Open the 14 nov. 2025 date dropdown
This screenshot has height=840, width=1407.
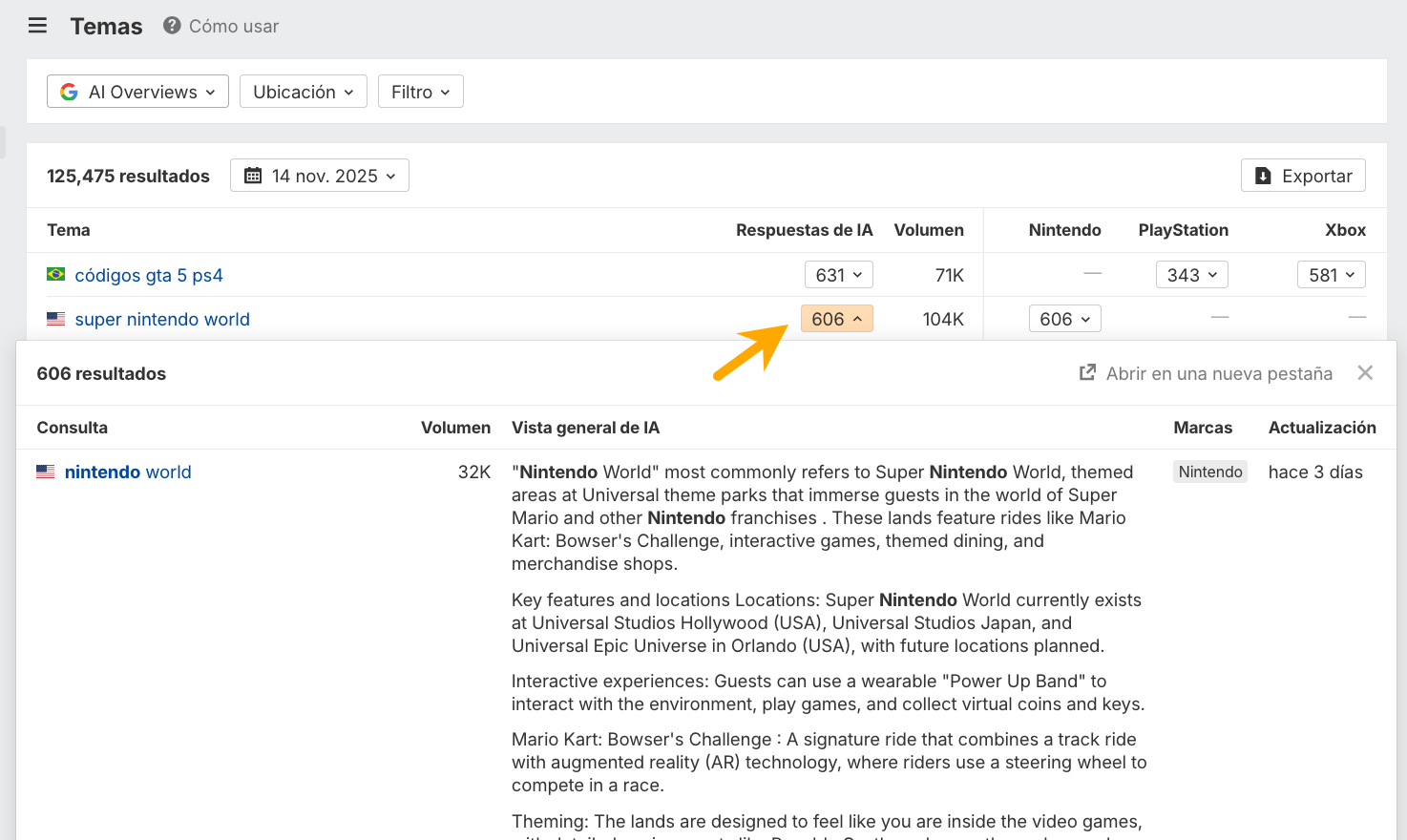[x=320, y=175]
